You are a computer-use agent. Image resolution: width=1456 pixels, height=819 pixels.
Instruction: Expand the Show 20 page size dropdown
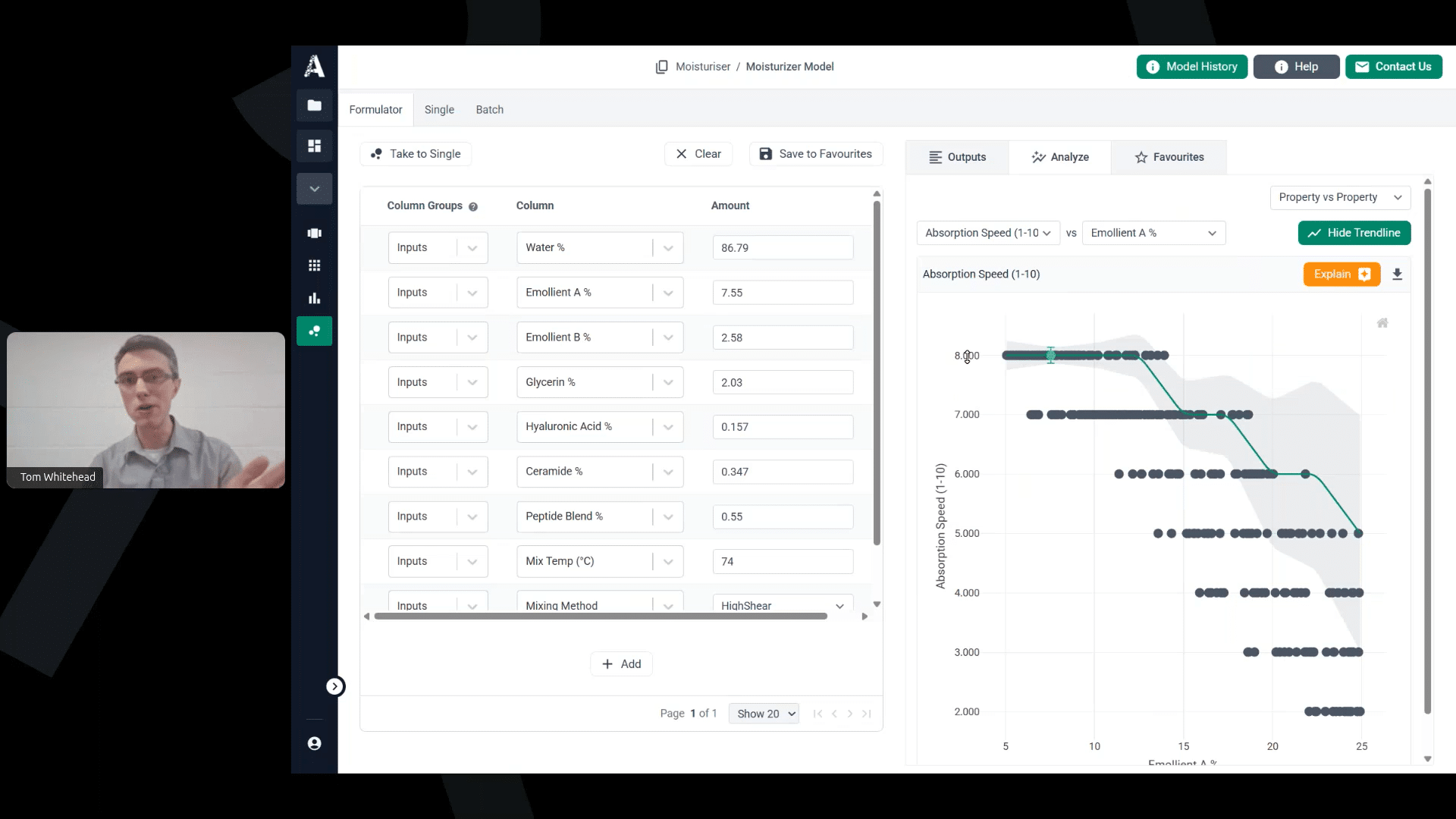point(764,714)
